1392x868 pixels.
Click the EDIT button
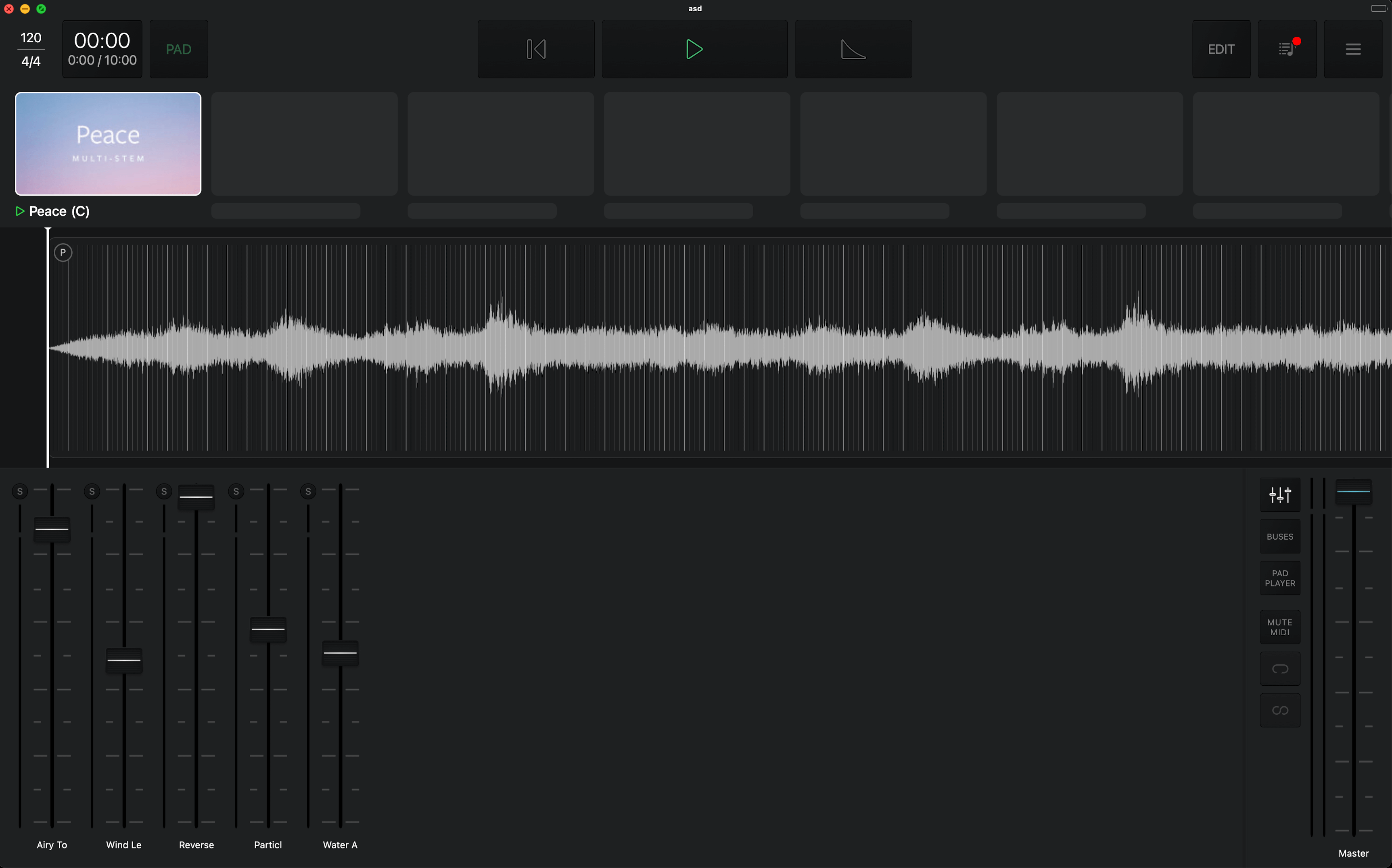tap(1221, 49)
